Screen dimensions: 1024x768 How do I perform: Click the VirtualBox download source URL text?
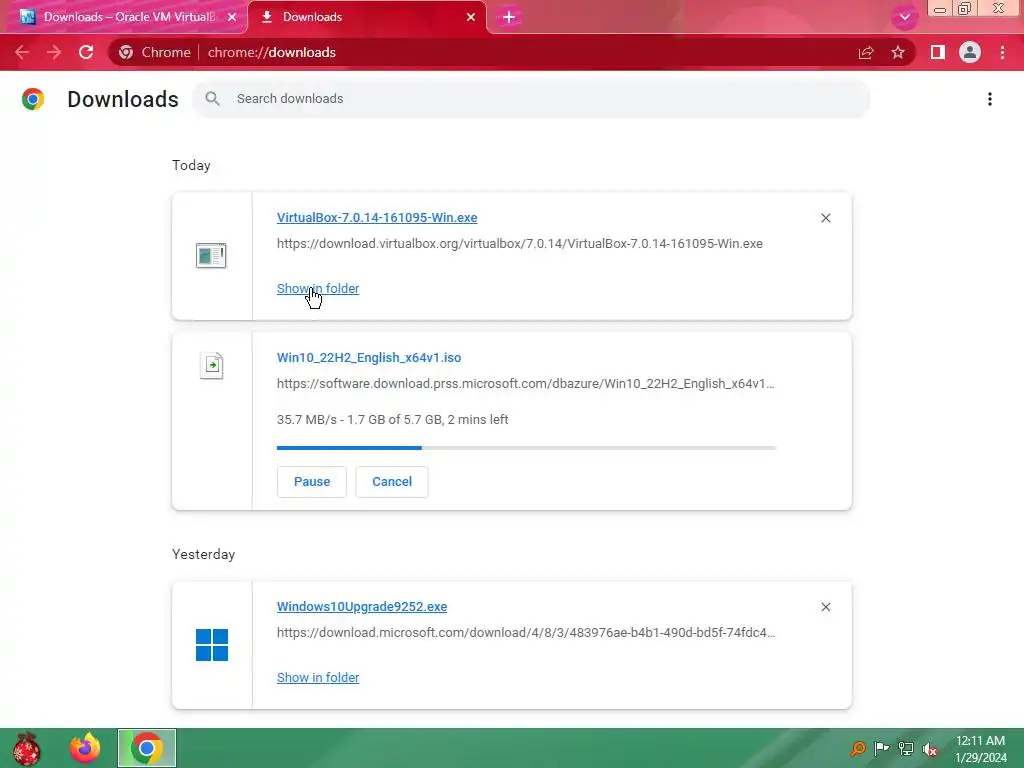point(520,244)
